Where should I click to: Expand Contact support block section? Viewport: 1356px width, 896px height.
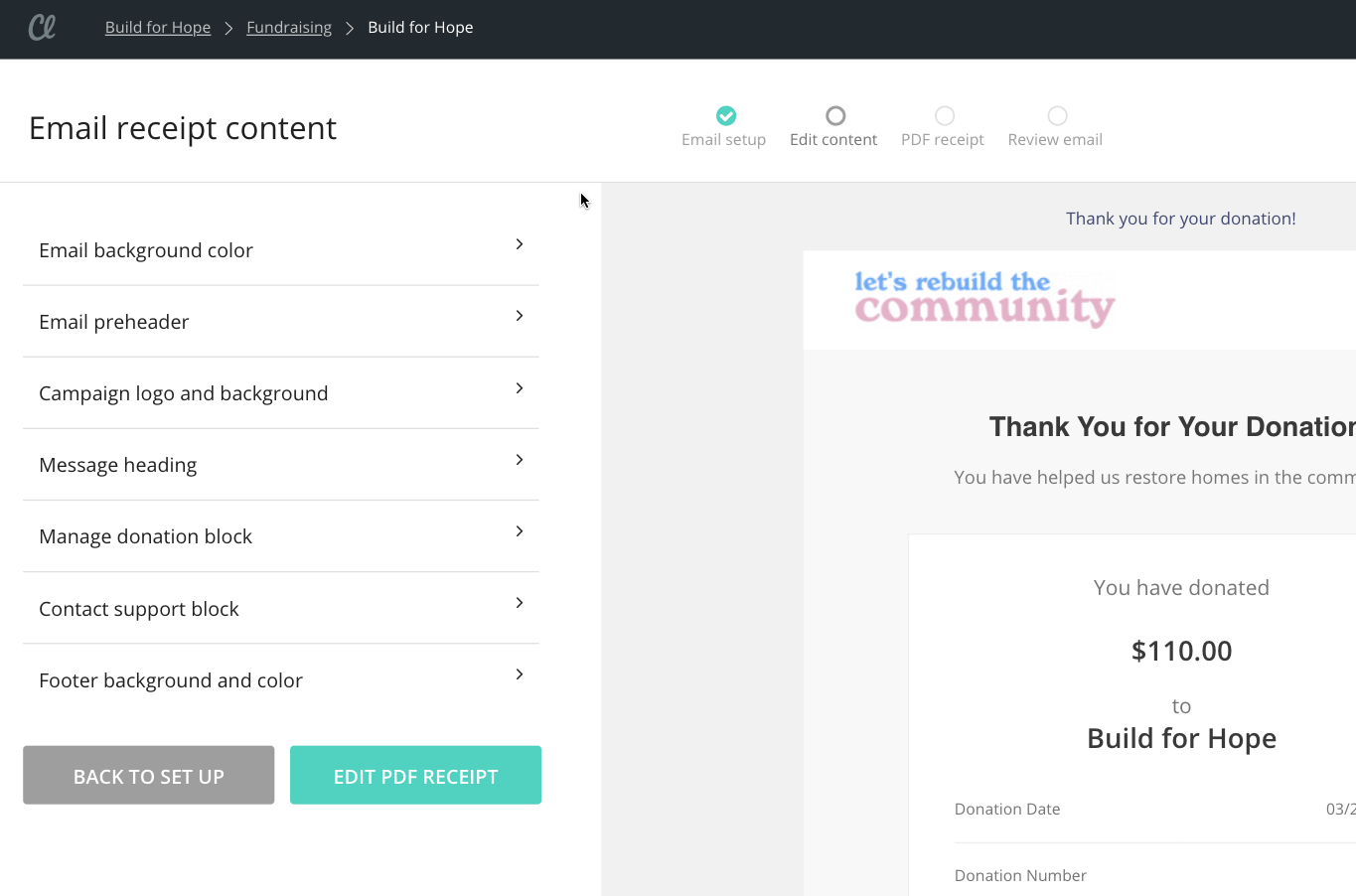tap(281, 609)
